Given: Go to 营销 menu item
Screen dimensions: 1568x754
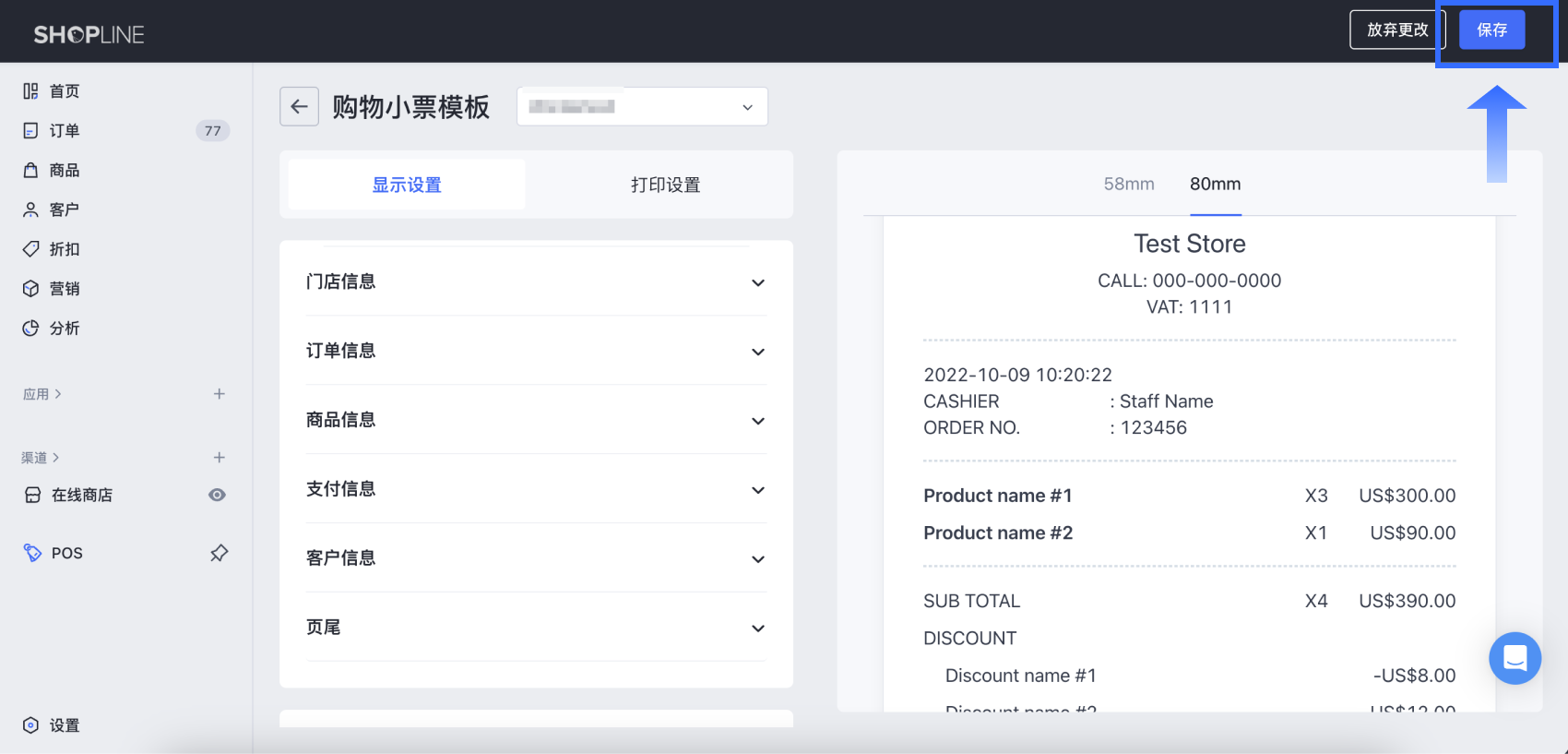Looking at the screenshot, I should 65,288.
